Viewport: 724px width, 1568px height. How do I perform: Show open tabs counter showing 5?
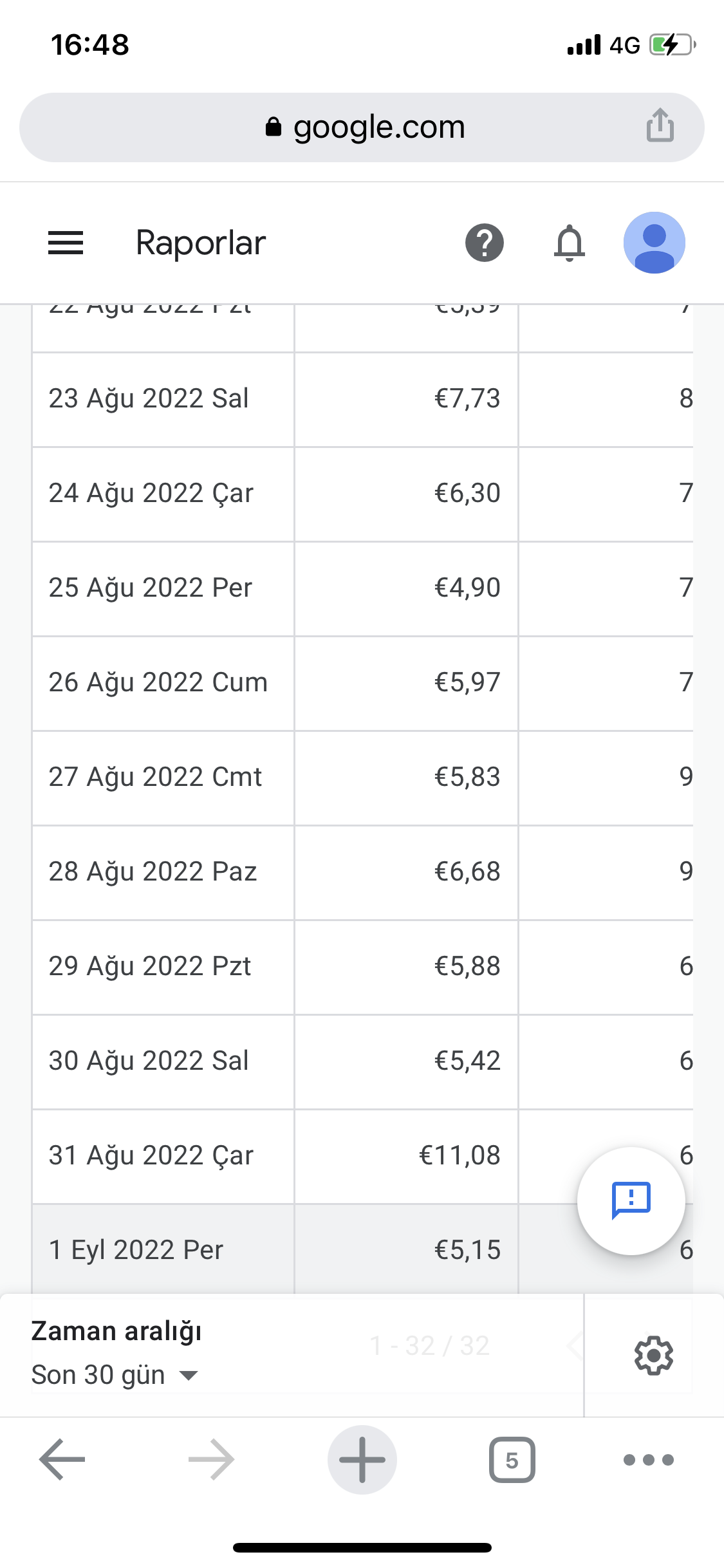(x=512, y=1459)
